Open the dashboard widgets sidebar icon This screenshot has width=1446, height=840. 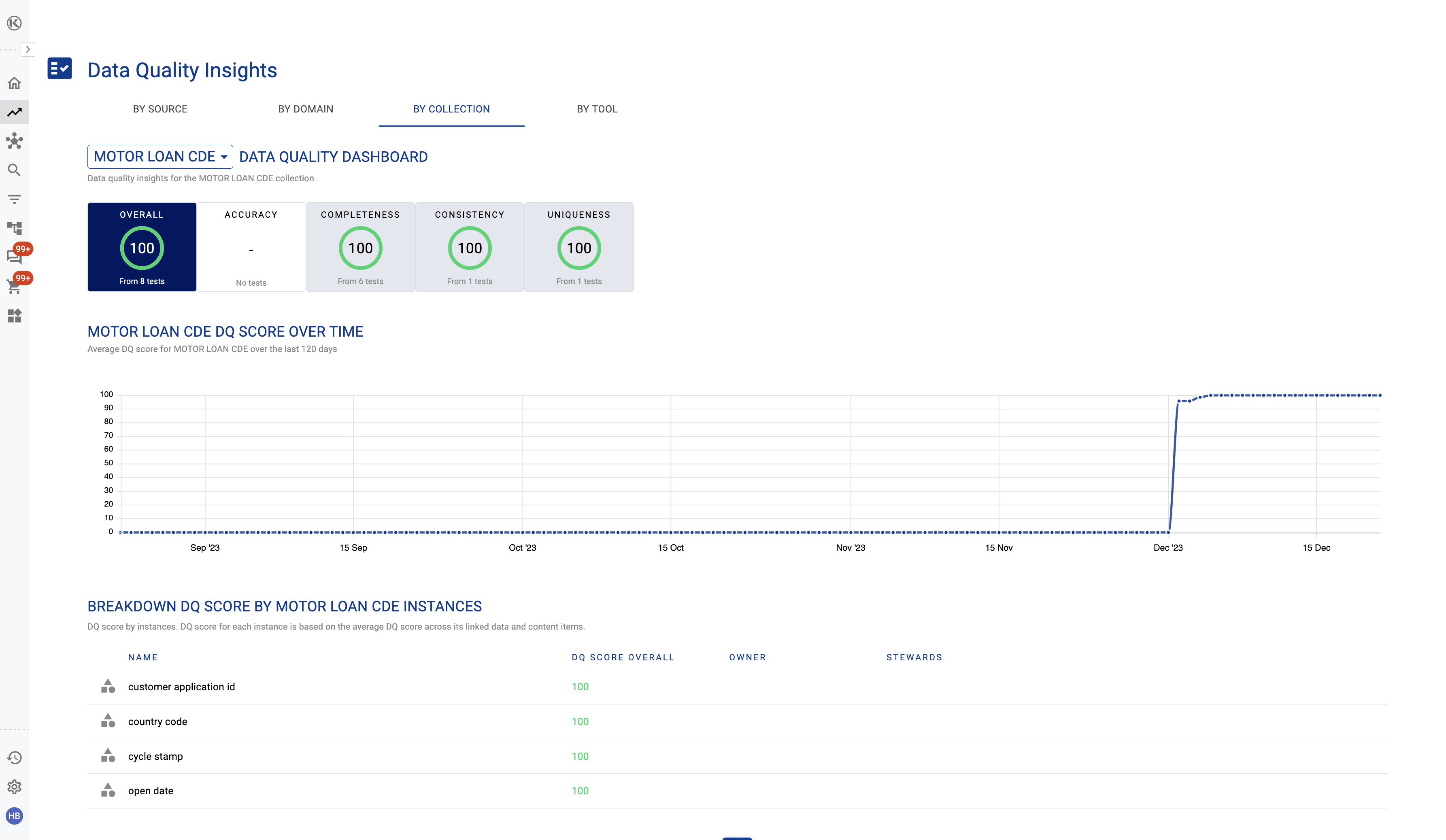pos(14,316)
